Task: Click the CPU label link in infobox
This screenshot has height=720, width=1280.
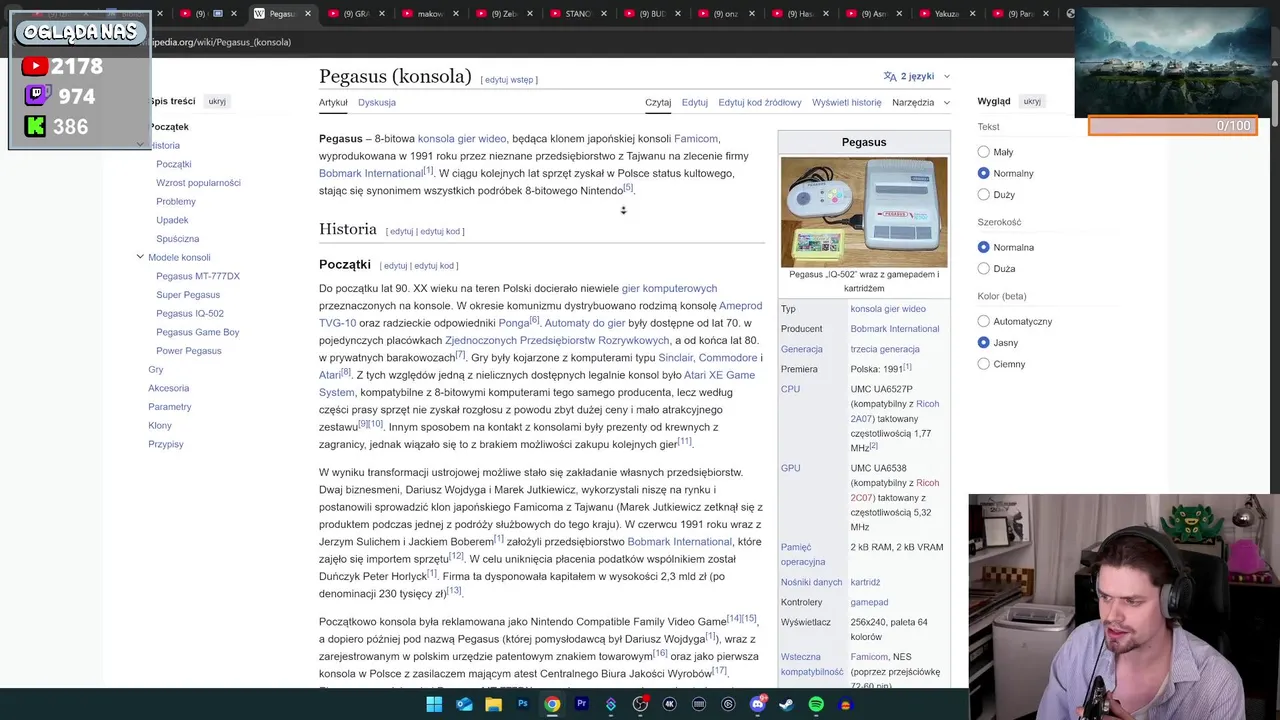Action: click(790, 389)
